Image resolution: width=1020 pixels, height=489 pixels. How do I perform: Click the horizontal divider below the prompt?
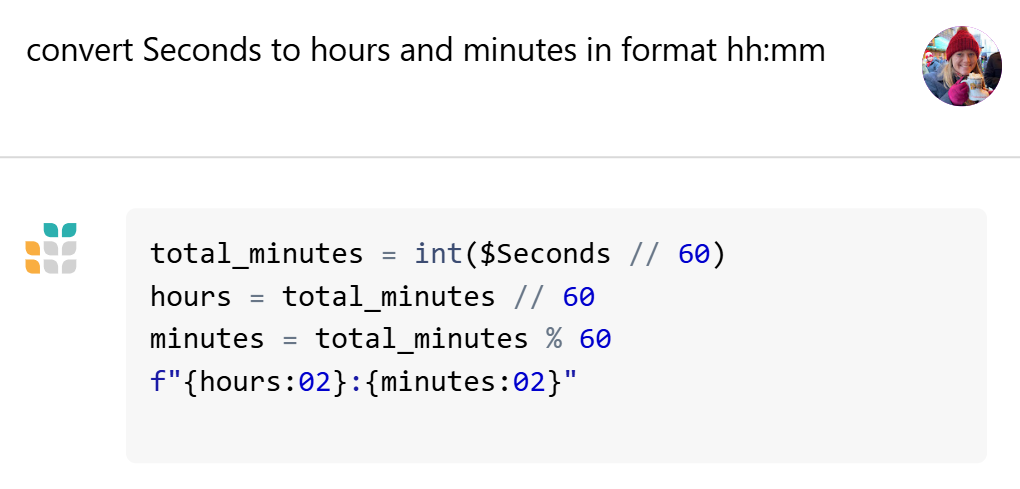tap(510, 157)
